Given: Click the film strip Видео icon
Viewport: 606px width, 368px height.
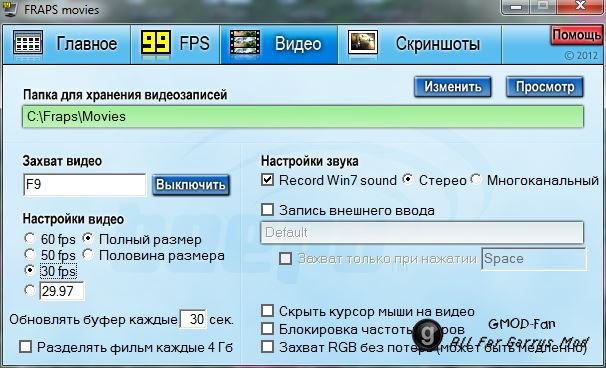Looking at the screenshot, I should click(x=245, y=43).
